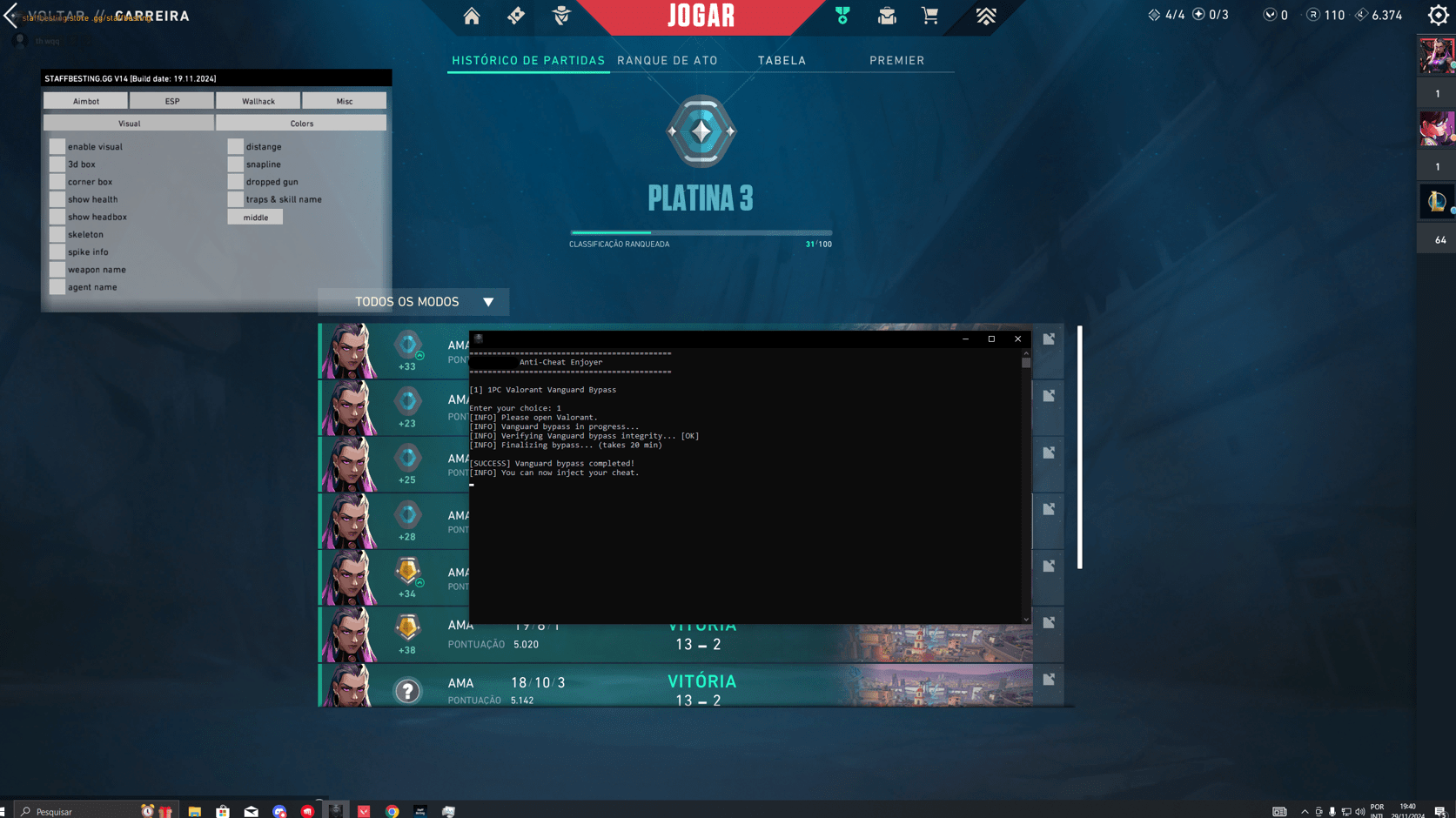The width and height of the screenshot is (1456, 818).
Task: Tick the 'show health' checkbox
Action: tap(57, 199)
